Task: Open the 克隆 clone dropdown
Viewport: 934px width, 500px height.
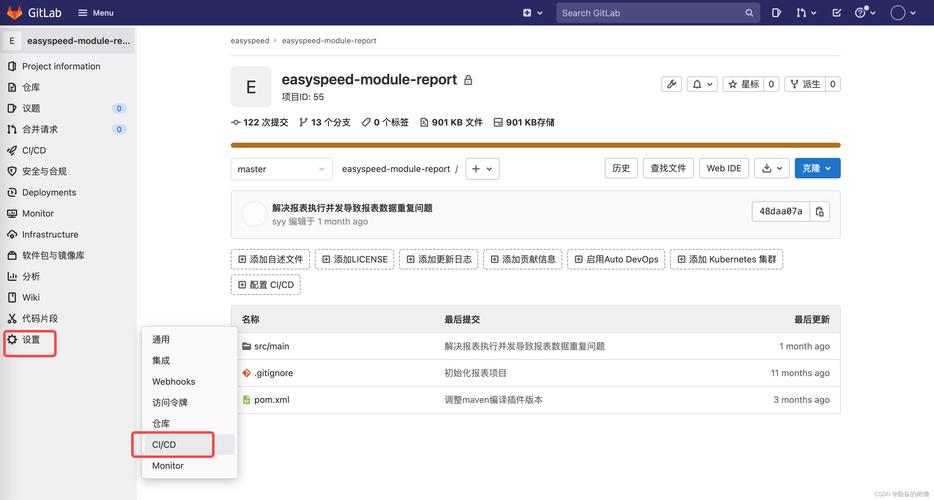Action: (x=817, y=168)
